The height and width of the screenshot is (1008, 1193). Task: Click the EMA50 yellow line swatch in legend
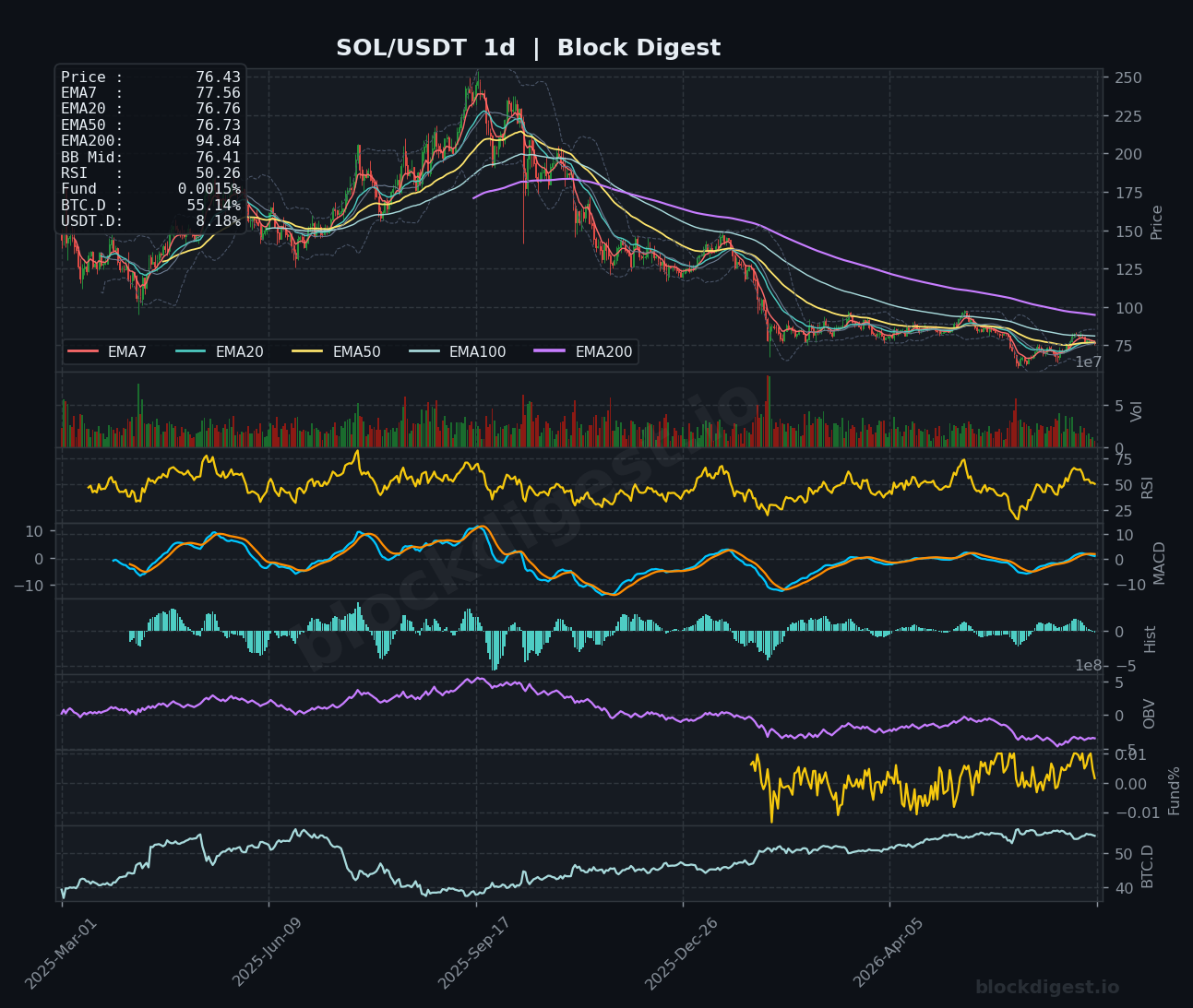pyautogui.click(x=307, y=351)
